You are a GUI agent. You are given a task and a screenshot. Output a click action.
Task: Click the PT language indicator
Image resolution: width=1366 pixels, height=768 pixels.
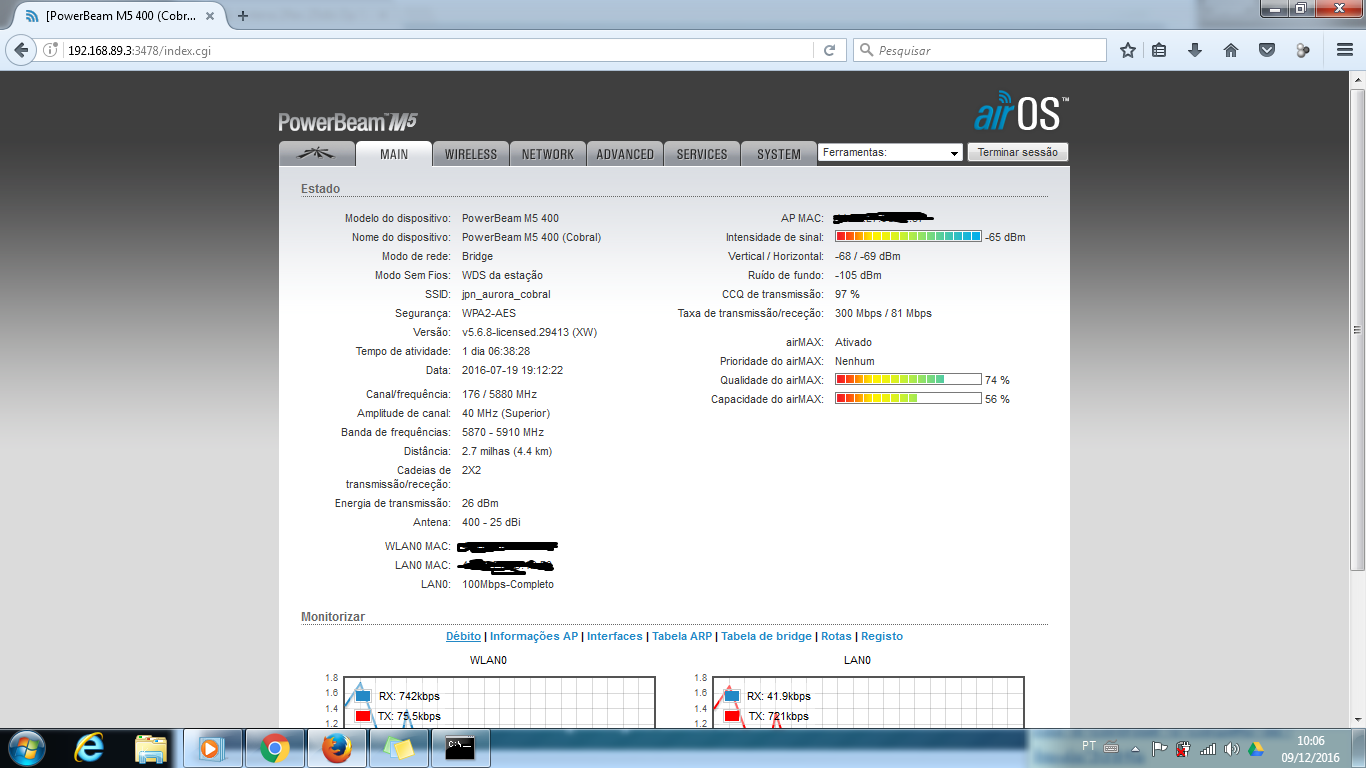1089,746
